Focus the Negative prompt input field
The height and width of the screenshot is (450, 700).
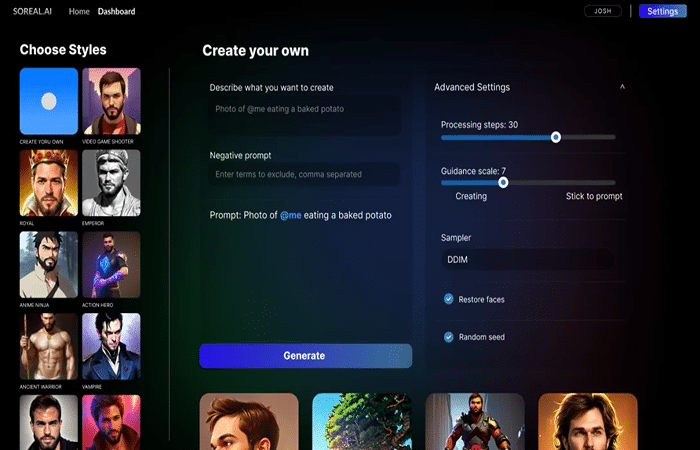[x=304, y=174]
